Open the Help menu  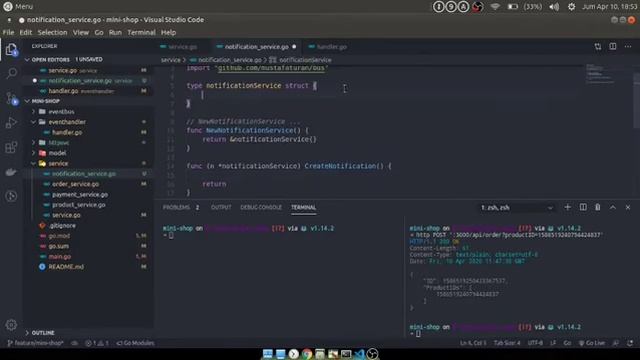click(x=168, y=32)
